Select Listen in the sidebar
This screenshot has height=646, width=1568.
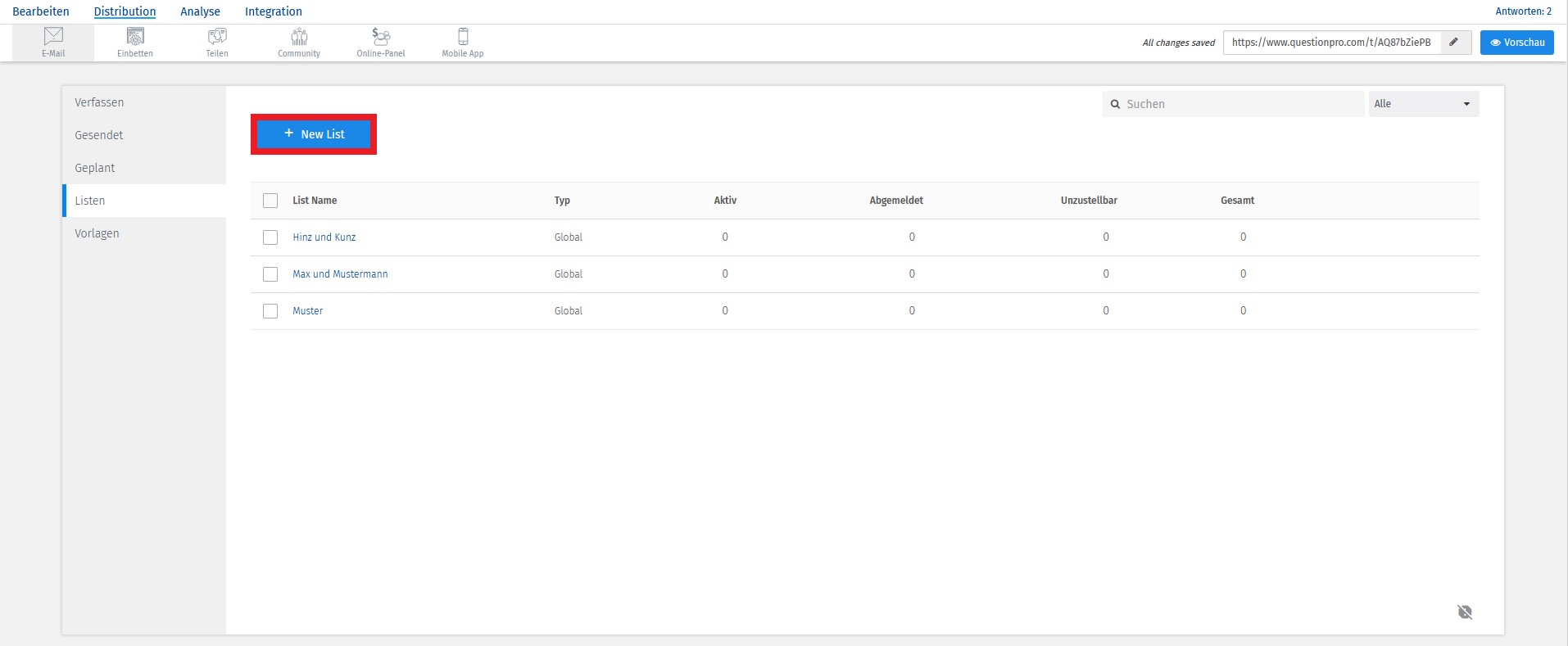(x=144, y=201)
